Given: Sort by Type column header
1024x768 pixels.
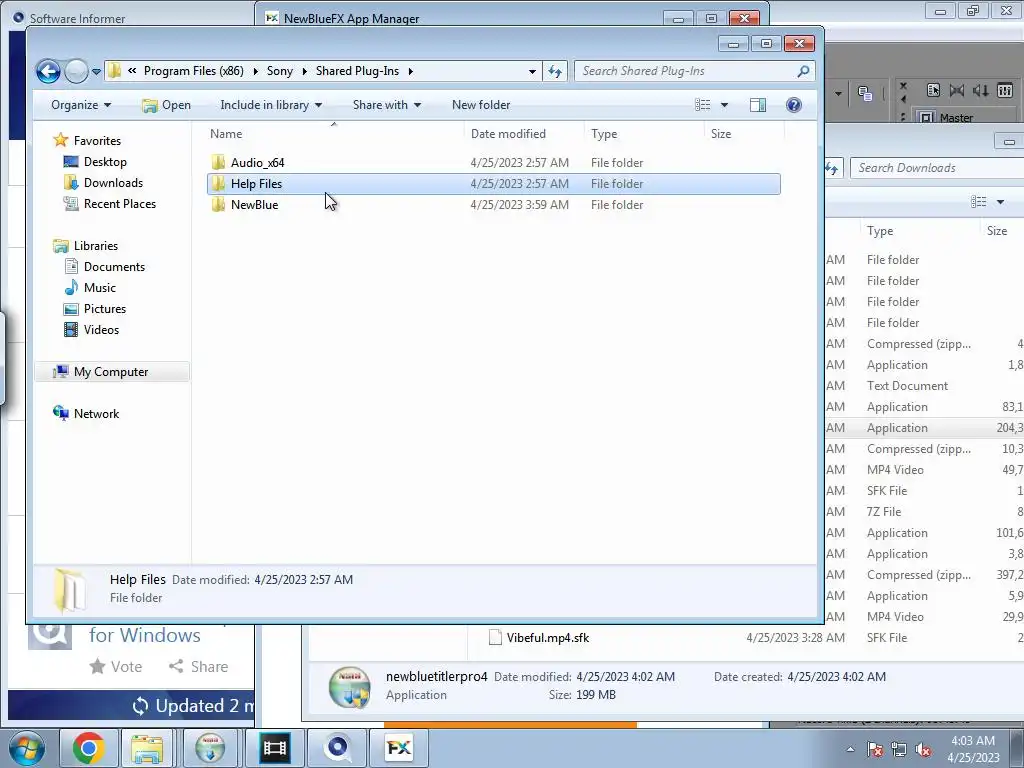Looking at the screenshot, I should click(x=604, y=134).
